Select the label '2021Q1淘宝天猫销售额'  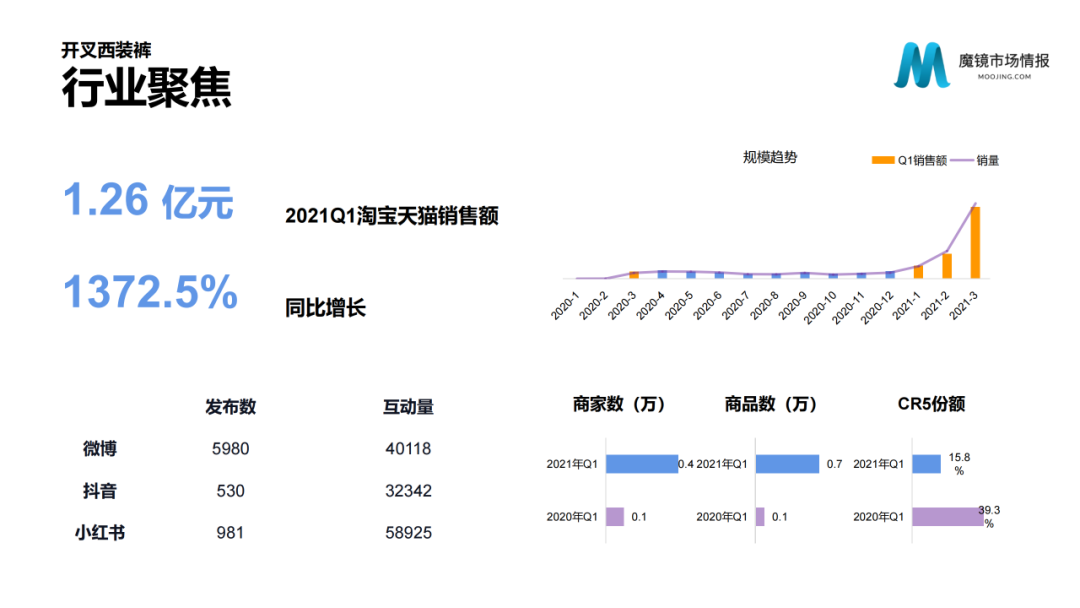coord(391,216)
